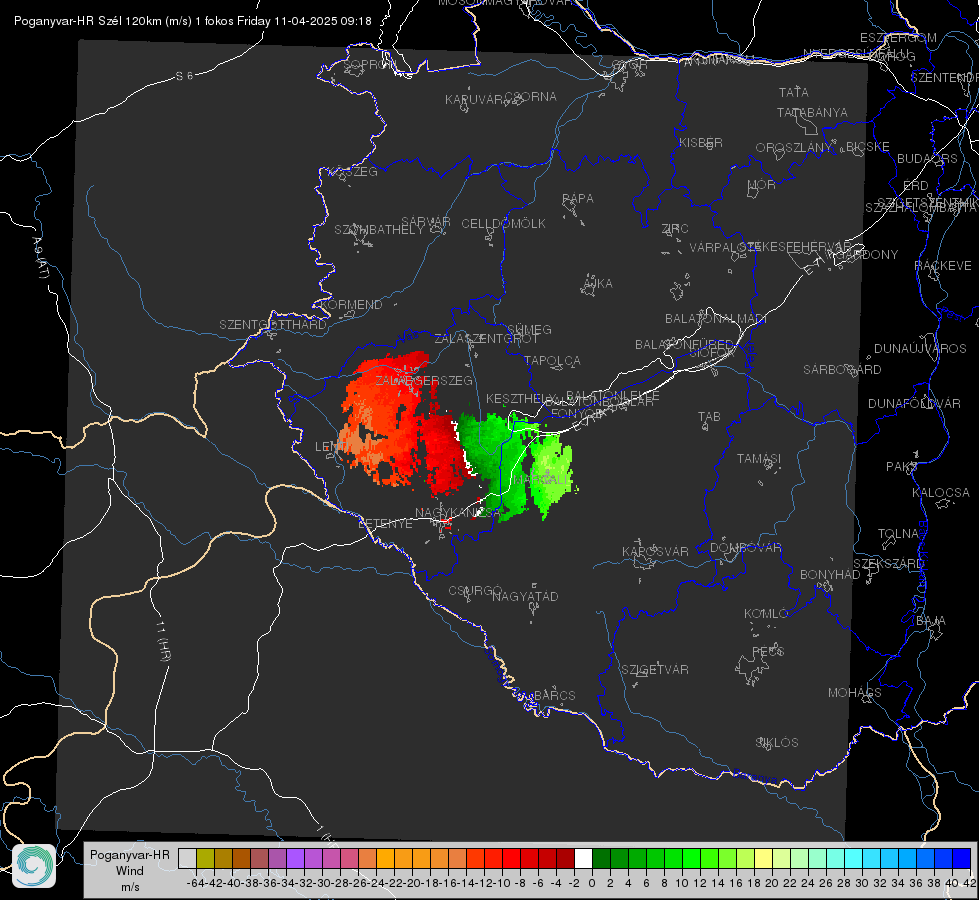Click the ZALASZENTGROT label
Viewport: 979px width, 900px height.
point(486,339)
